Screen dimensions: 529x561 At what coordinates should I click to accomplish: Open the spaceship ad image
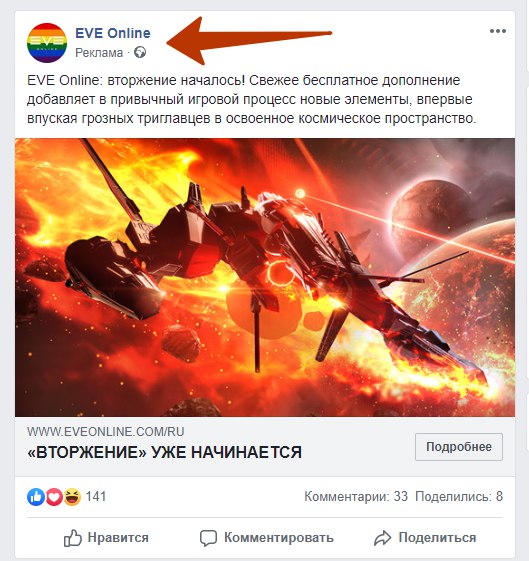pos(265,277)
